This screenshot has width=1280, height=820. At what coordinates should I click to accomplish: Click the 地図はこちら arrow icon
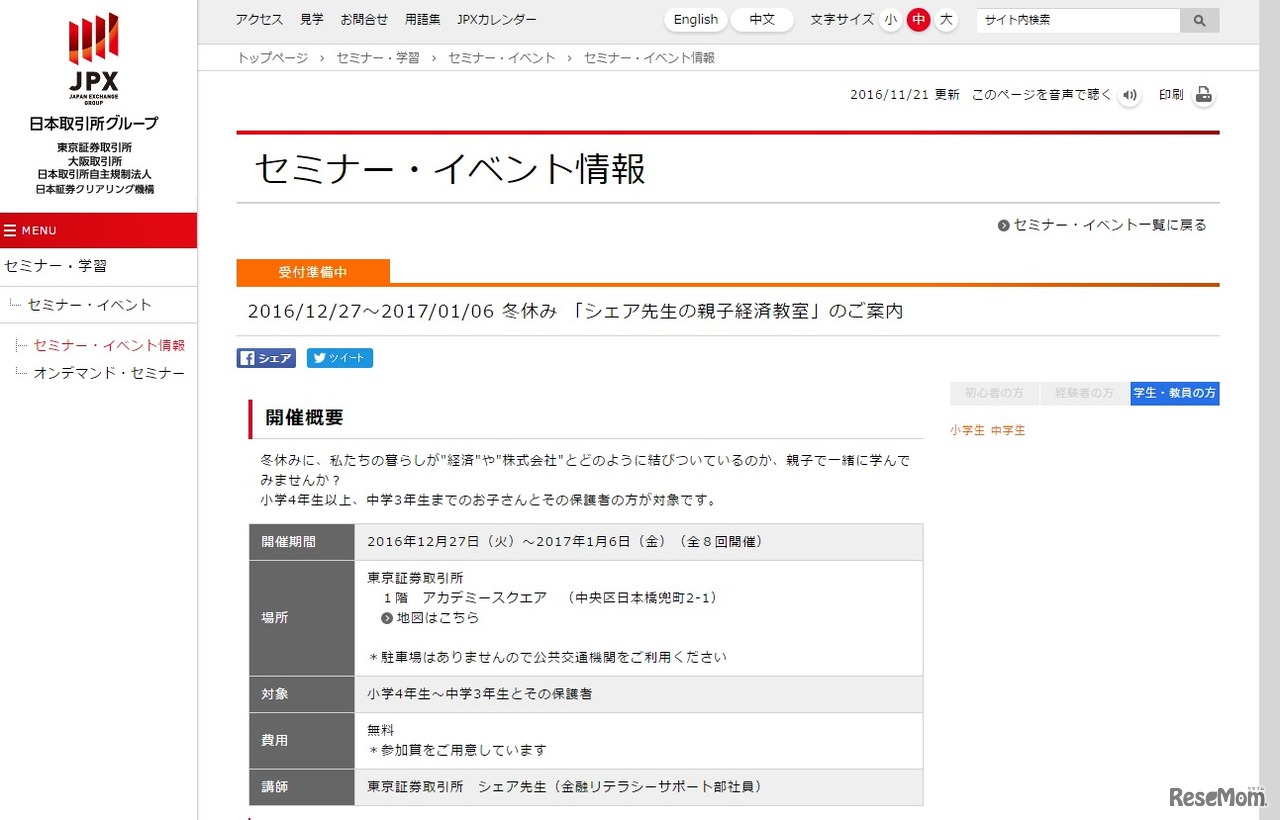click(387, 618)
